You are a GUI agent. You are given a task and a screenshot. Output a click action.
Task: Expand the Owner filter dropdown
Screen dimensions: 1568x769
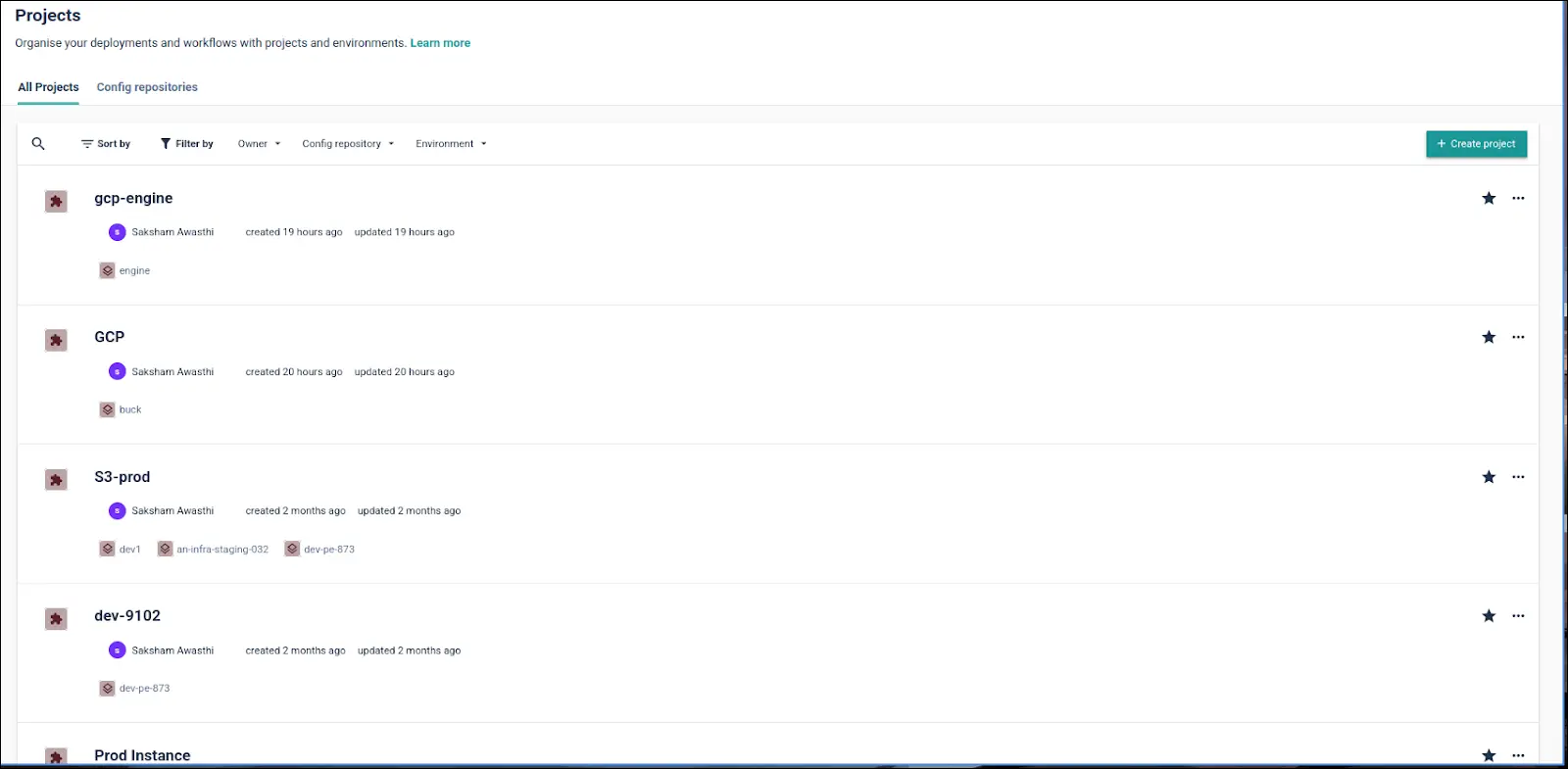259,144
